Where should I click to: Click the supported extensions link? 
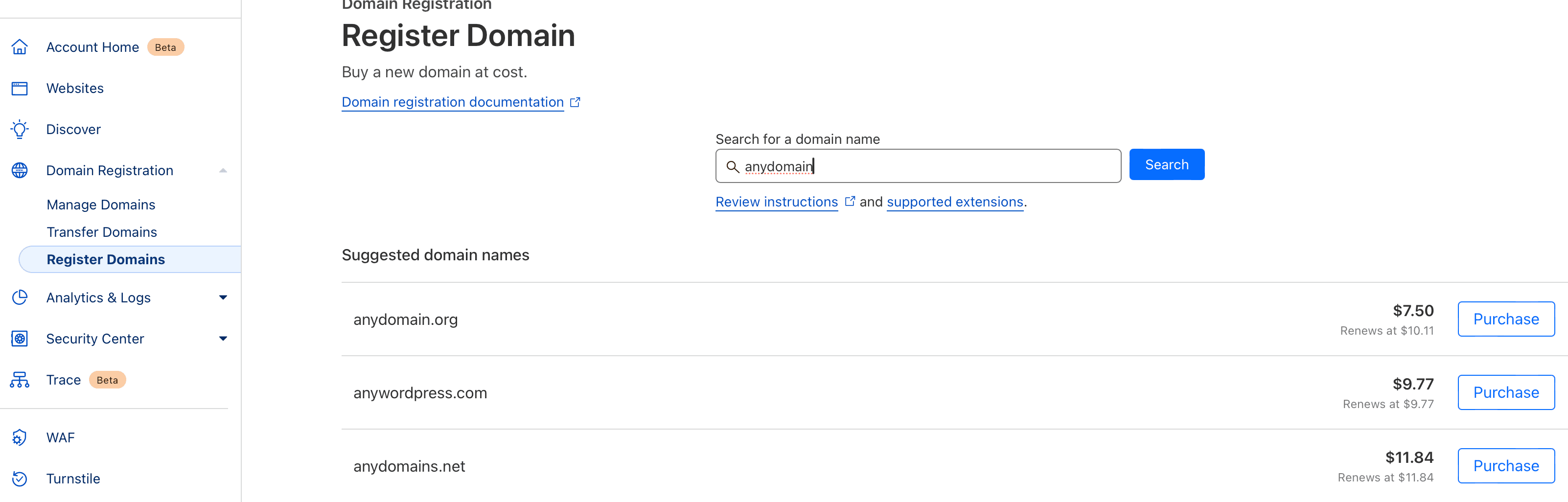(x=954, y=202)
